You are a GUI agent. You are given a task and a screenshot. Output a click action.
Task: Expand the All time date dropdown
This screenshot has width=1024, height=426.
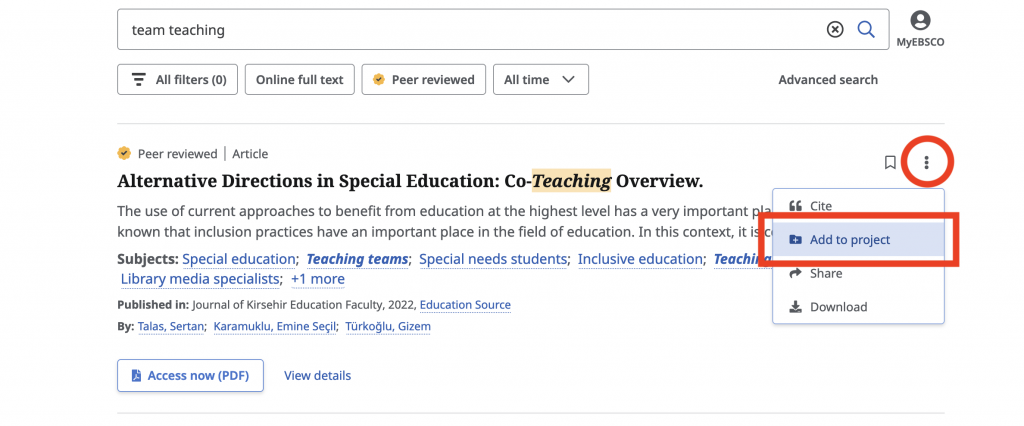[540, 80]
